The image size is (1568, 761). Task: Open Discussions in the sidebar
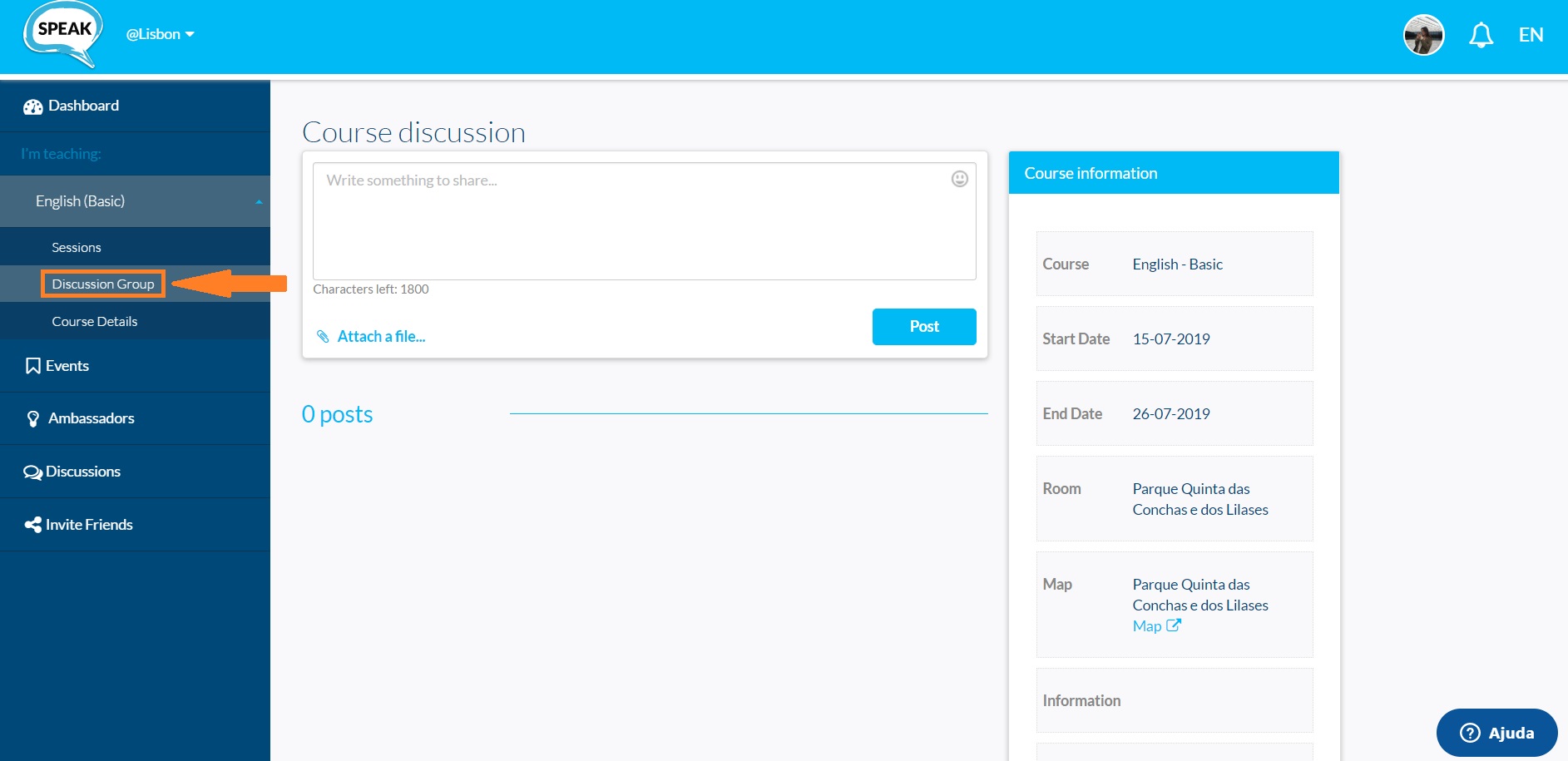(135, 472)
